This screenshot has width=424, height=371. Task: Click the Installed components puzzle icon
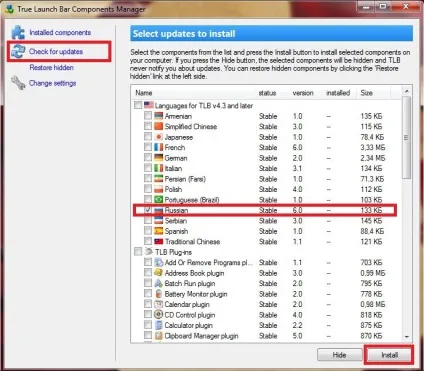[18, 33]
